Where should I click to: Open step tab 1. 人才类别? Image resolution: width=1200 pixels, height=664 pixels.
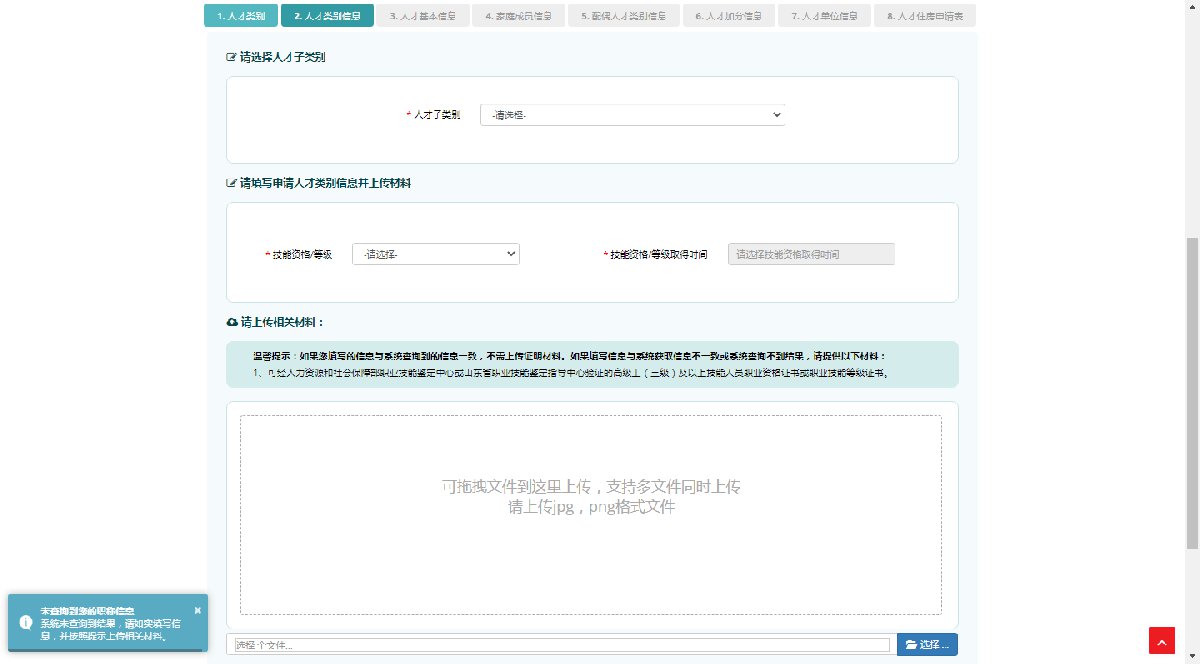241,16
